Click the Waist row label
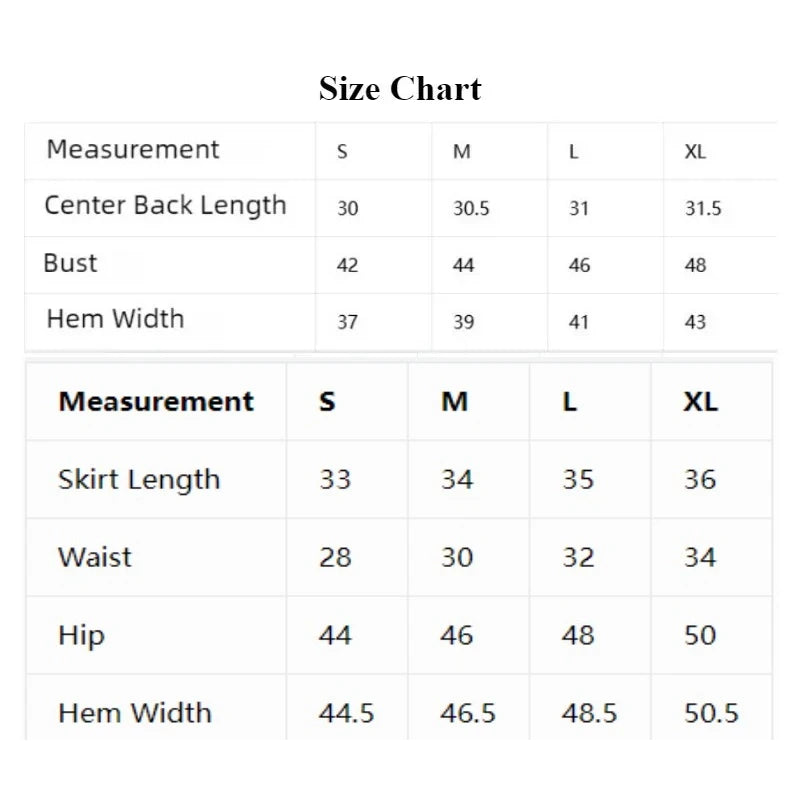The image size is (800, 800). click(95, 557)
